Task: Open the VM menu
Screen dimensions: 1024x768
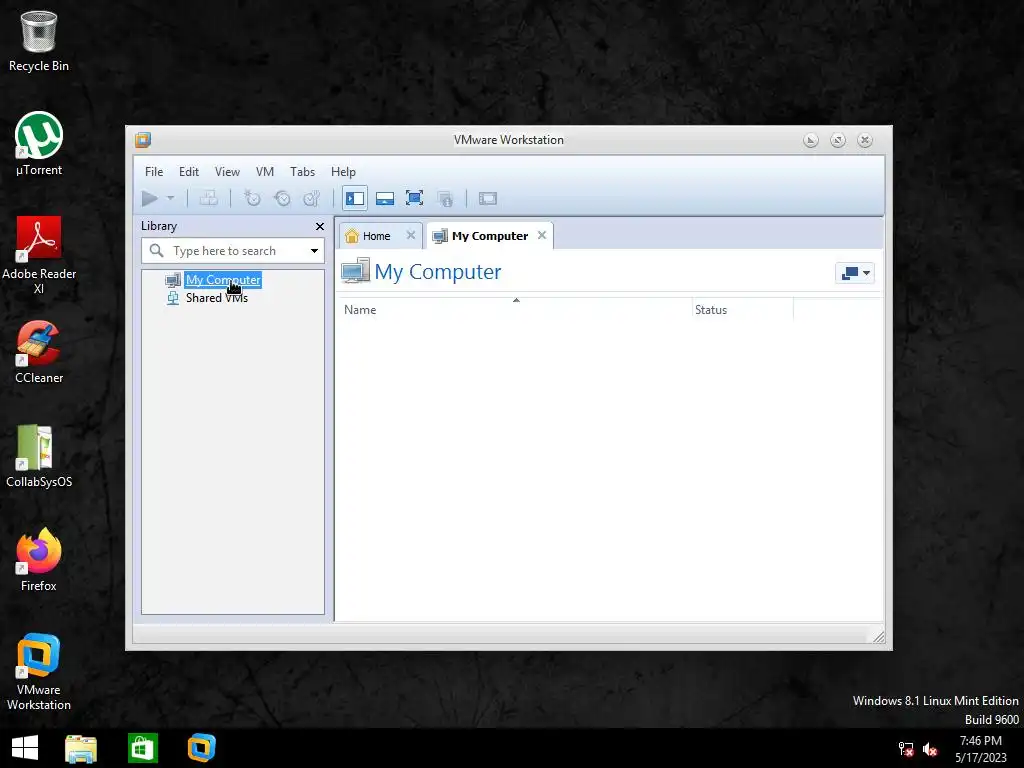Action: [x=264, y=172]
